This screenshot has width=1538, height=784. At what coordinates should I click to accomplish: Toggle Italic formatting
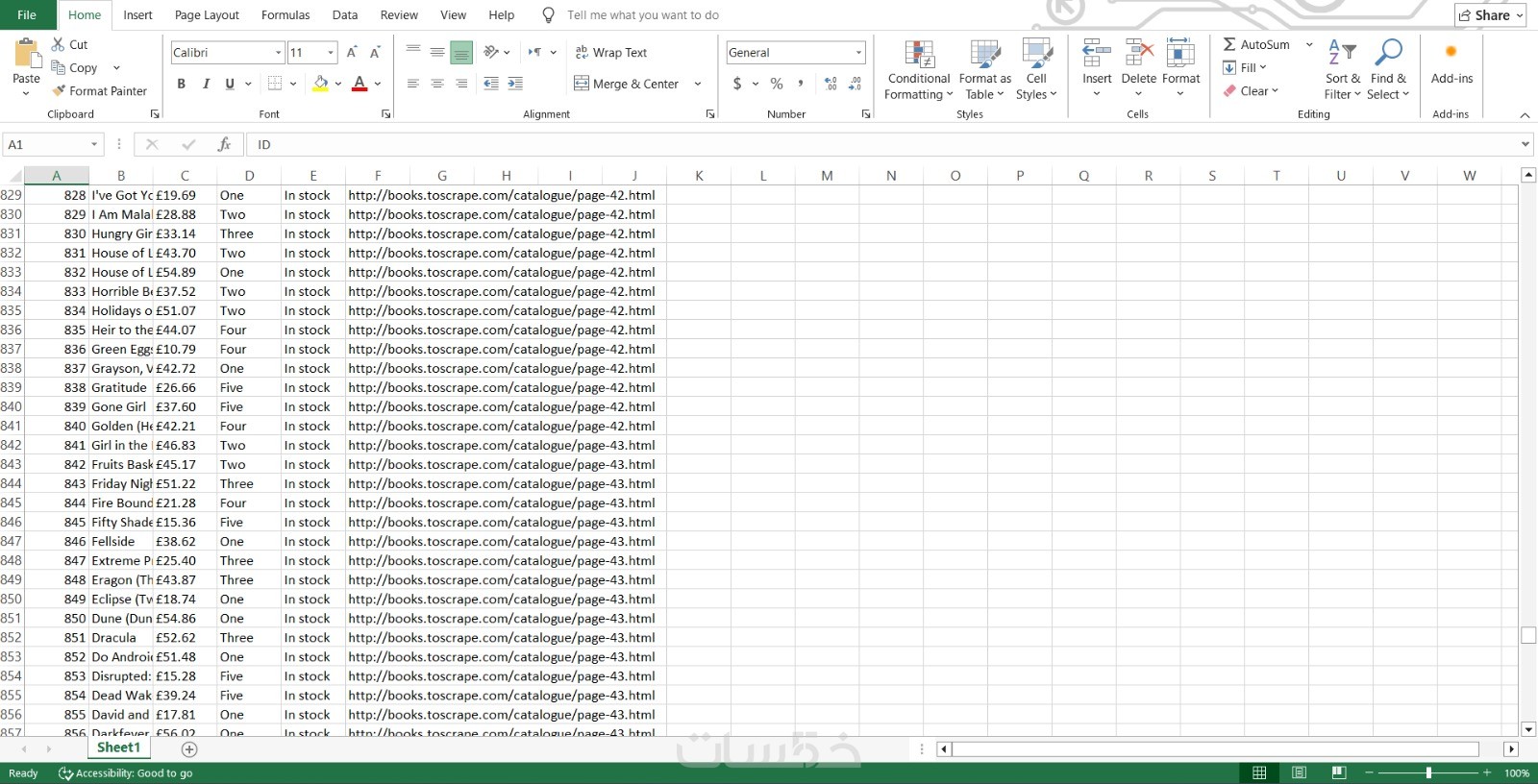206,84
